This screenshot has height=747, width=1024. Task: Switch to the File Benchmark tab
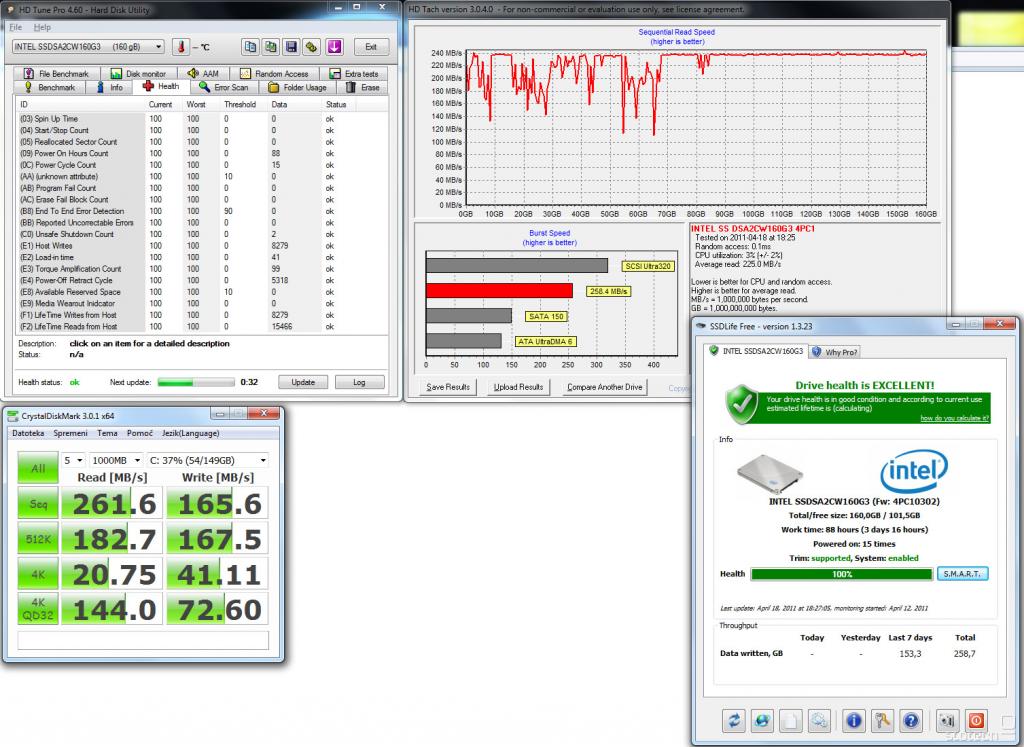56,74
